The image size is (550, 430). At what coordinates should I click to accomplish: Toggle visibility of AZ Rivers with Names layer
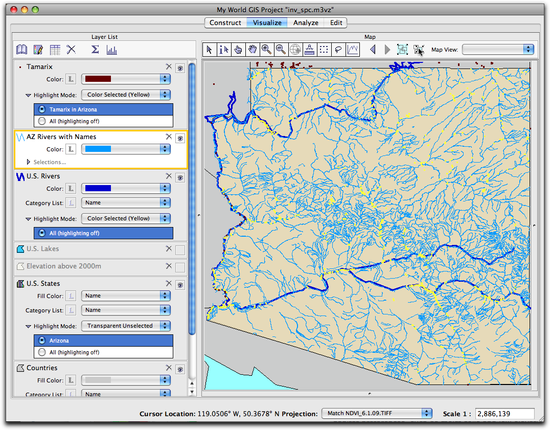click(x=180, y=138)
